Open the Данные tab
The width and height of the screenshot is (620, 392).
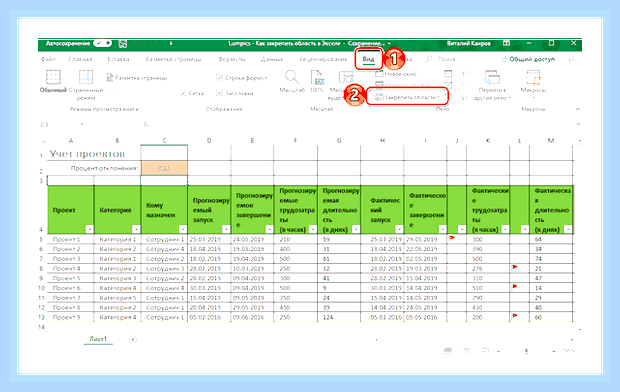point(272,59)
